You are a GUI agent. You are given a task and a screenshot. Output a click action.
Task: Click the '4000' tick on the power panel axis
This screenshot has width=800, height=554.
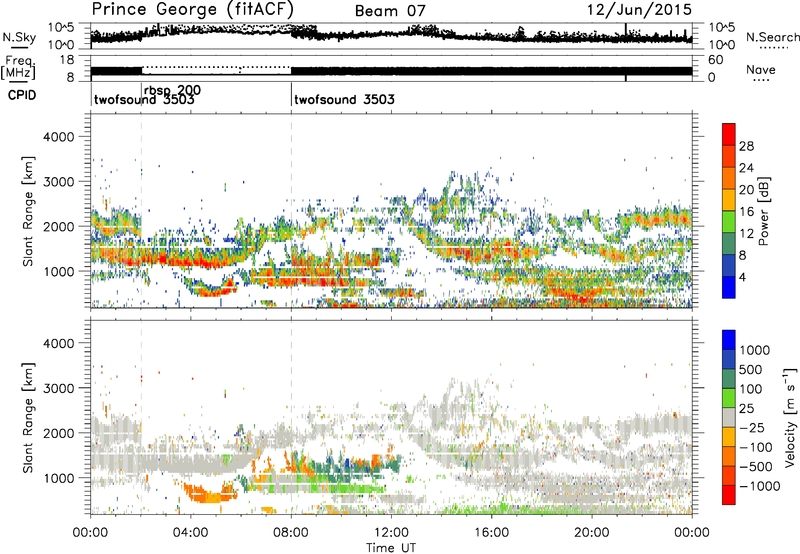[x=58, y=137]
